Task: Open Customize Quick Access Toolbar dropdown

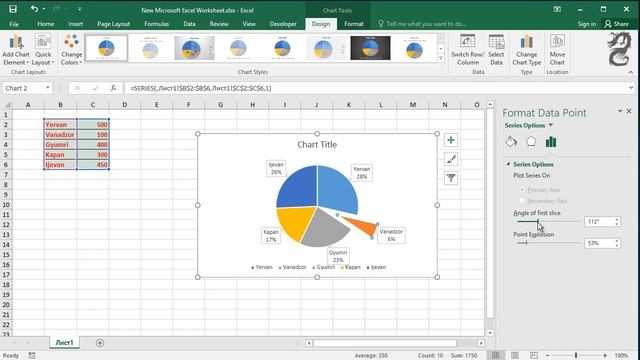Action: tap(80, 9)
